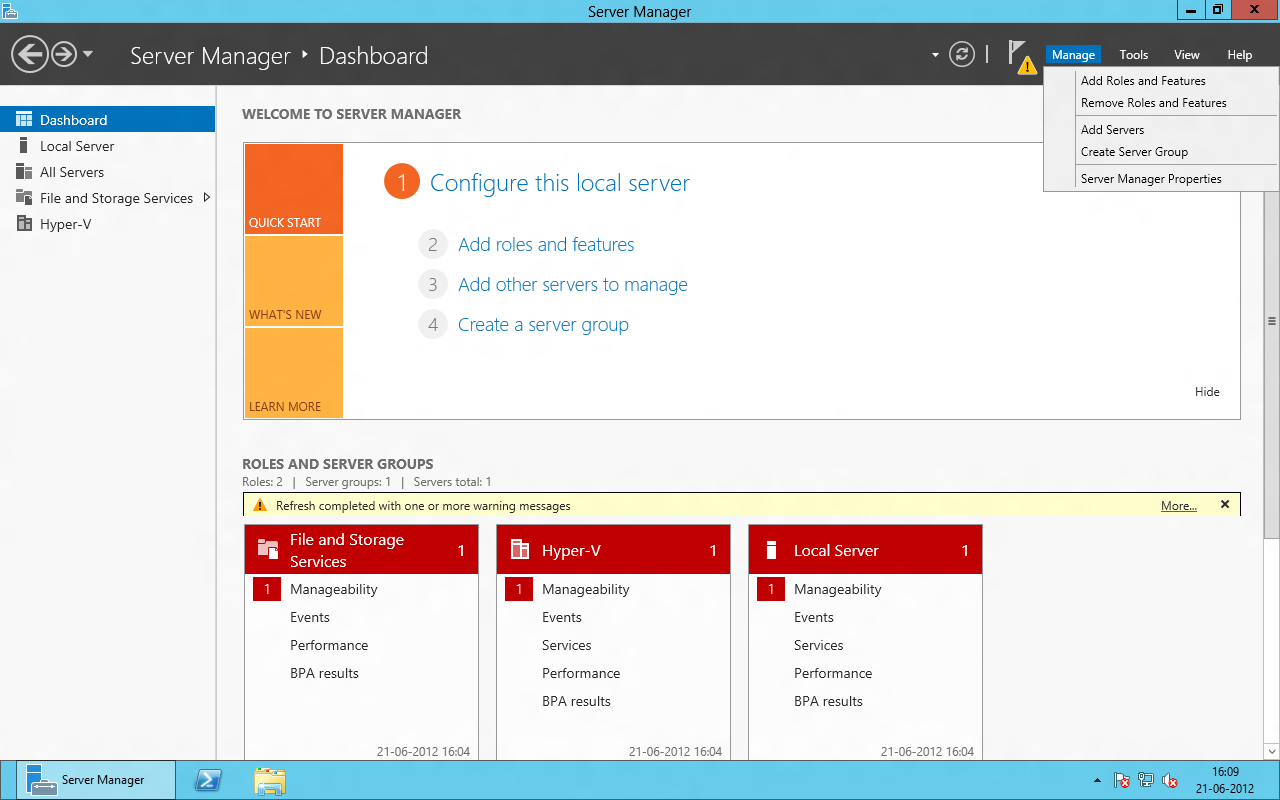Image resolution: width=1280 pixels, height=800 pixels.
Task: Show hidden tray icons arrow
Action: coord(1098,781)
